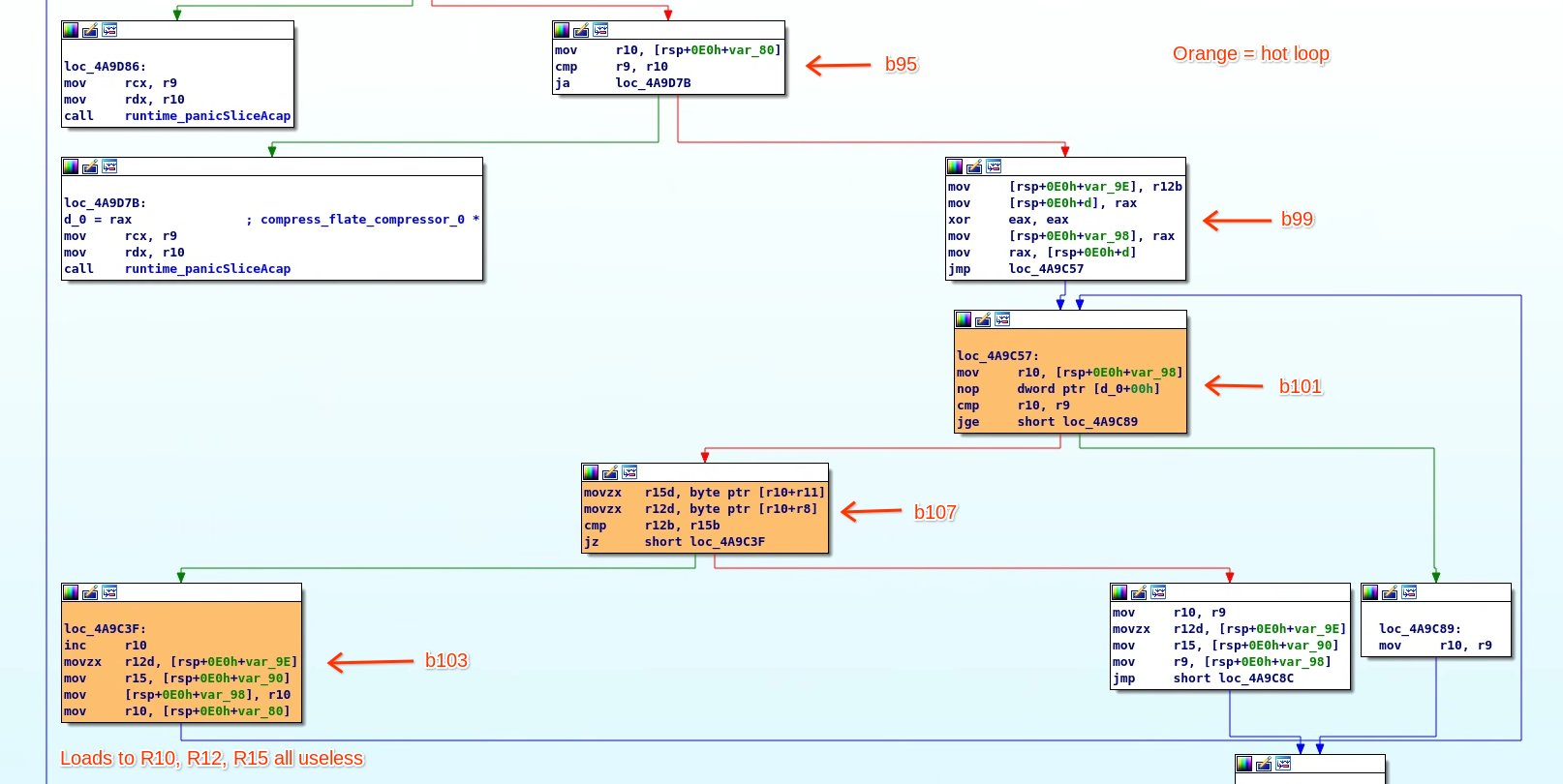
Task: Set node color for loc_4A9C57 block
Action: [x=964, y=319]
